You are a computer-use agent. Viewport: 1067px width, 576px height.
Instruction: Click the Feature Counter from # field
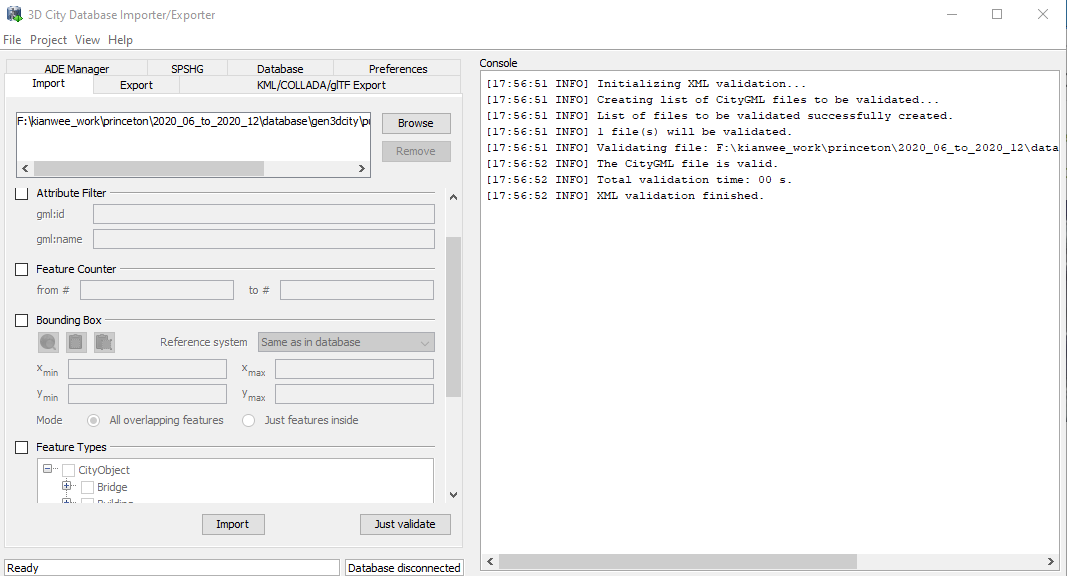157,290
